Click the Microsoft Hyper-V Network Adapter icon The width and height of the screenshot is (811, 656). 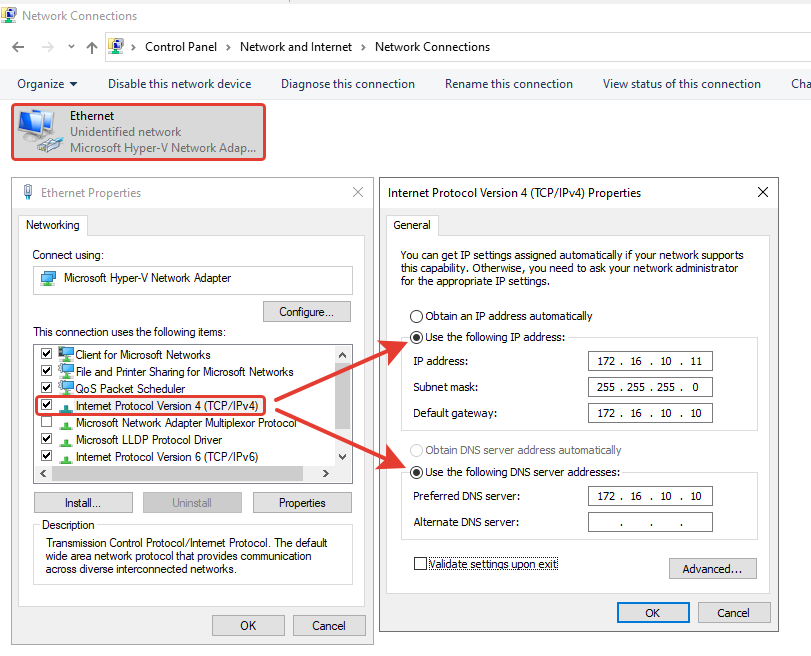48,278
